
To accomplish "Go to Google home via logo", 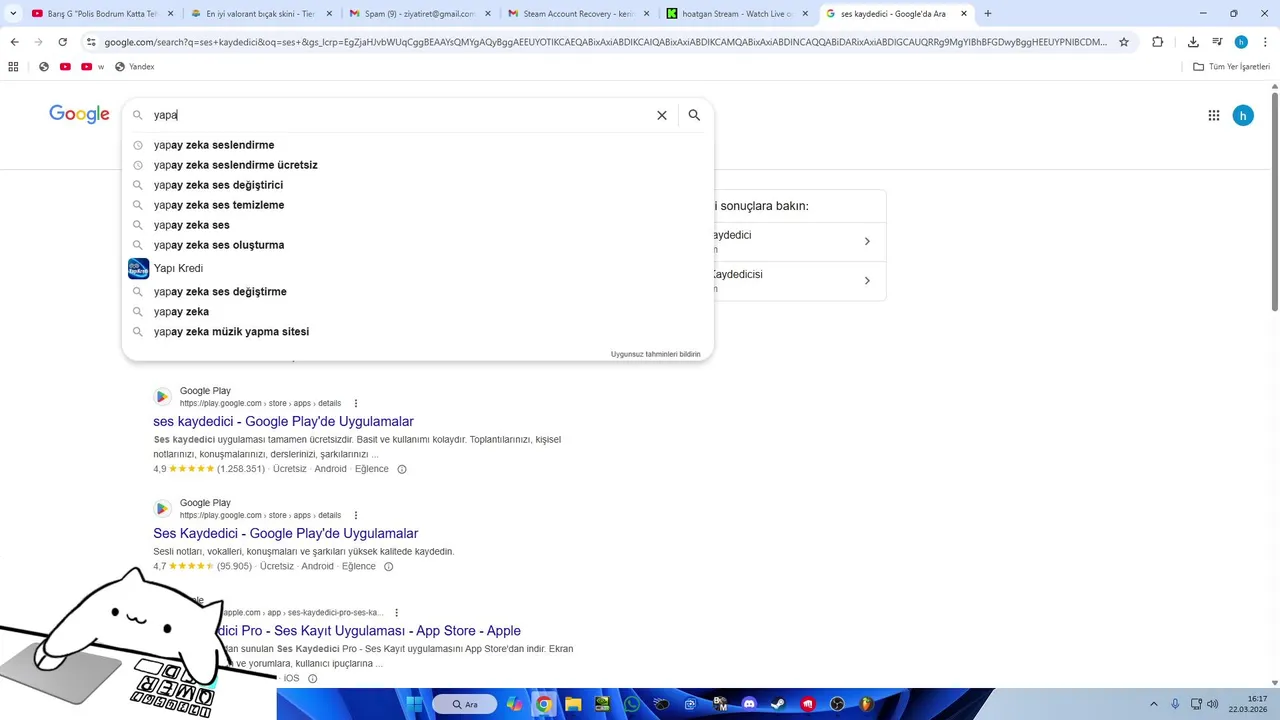I will click(79, 114).
